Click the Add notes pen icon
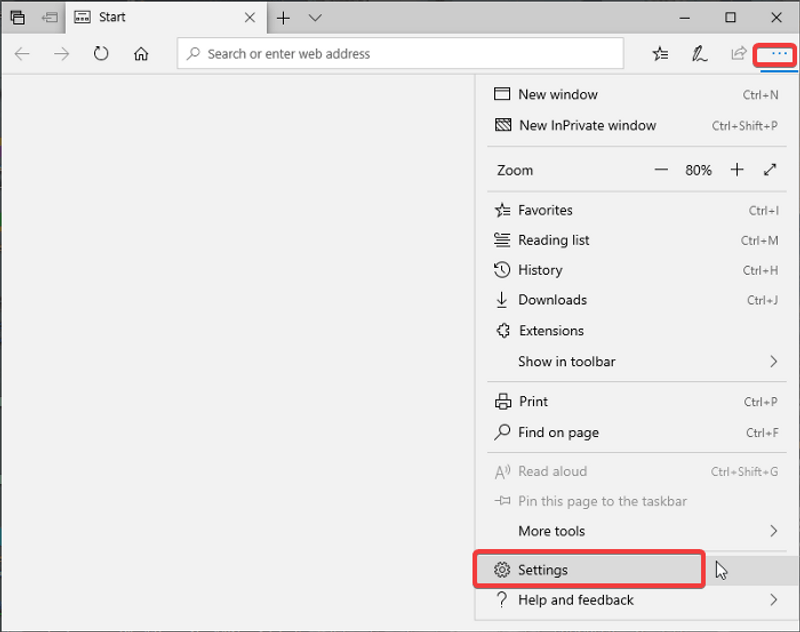Image resolution: width=800 pixels, height=632 pixels. (699, 54)
